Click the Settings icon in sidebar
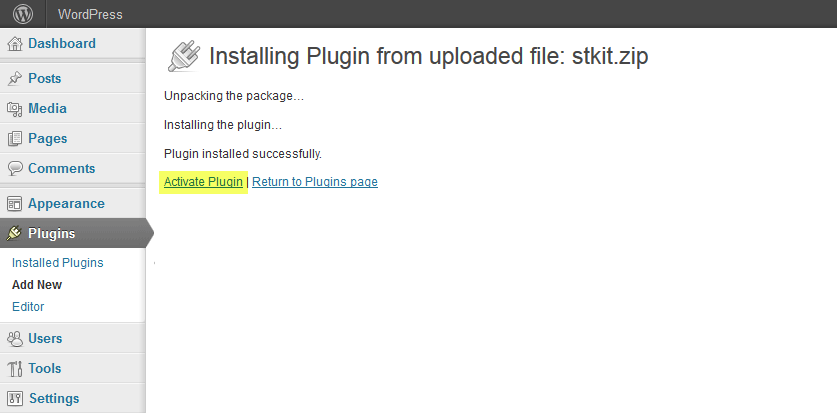The width and height of the screenshot is (837, 413). coord(15,399)
